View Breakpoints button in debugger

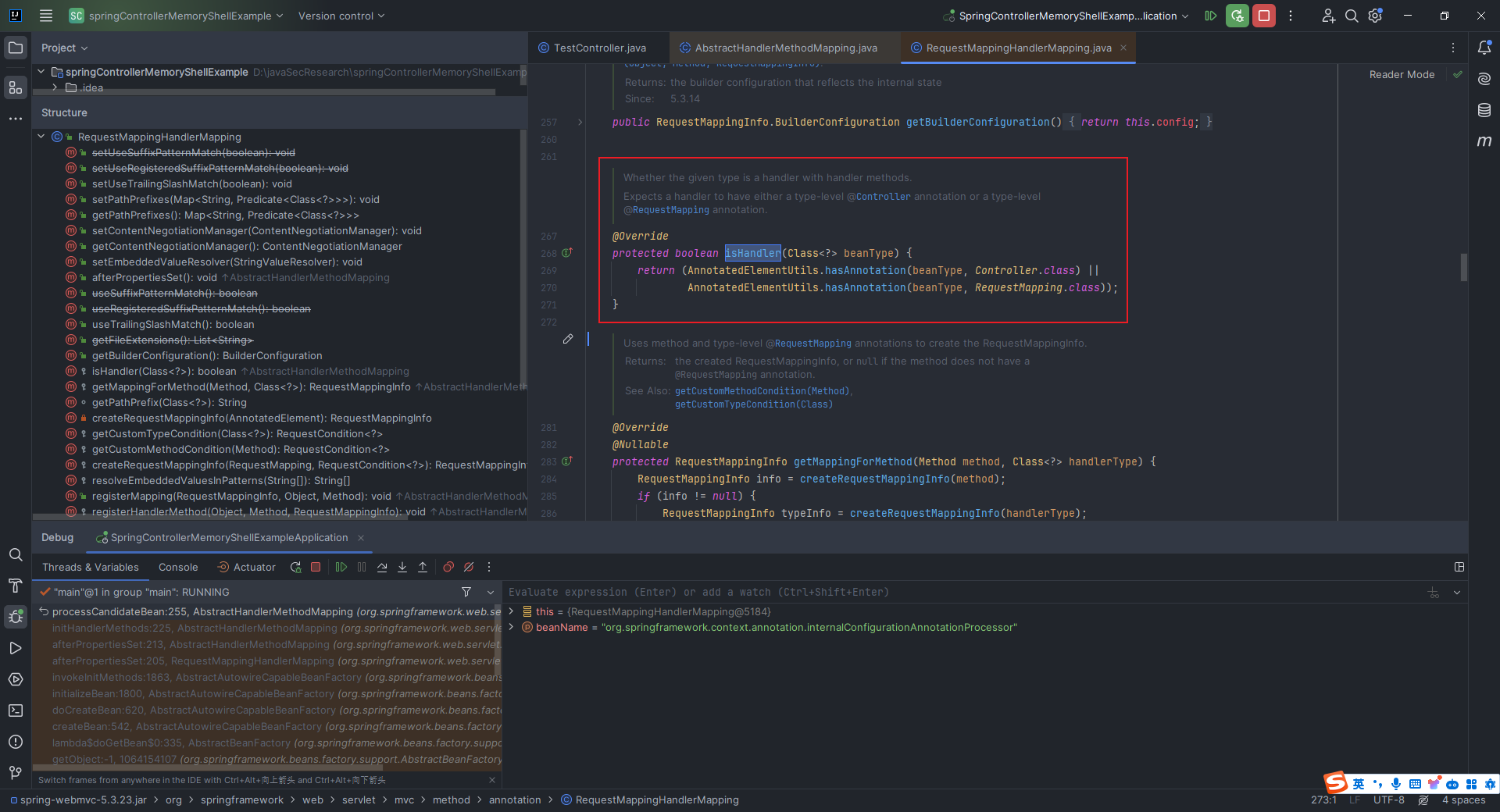pos(448,568)
